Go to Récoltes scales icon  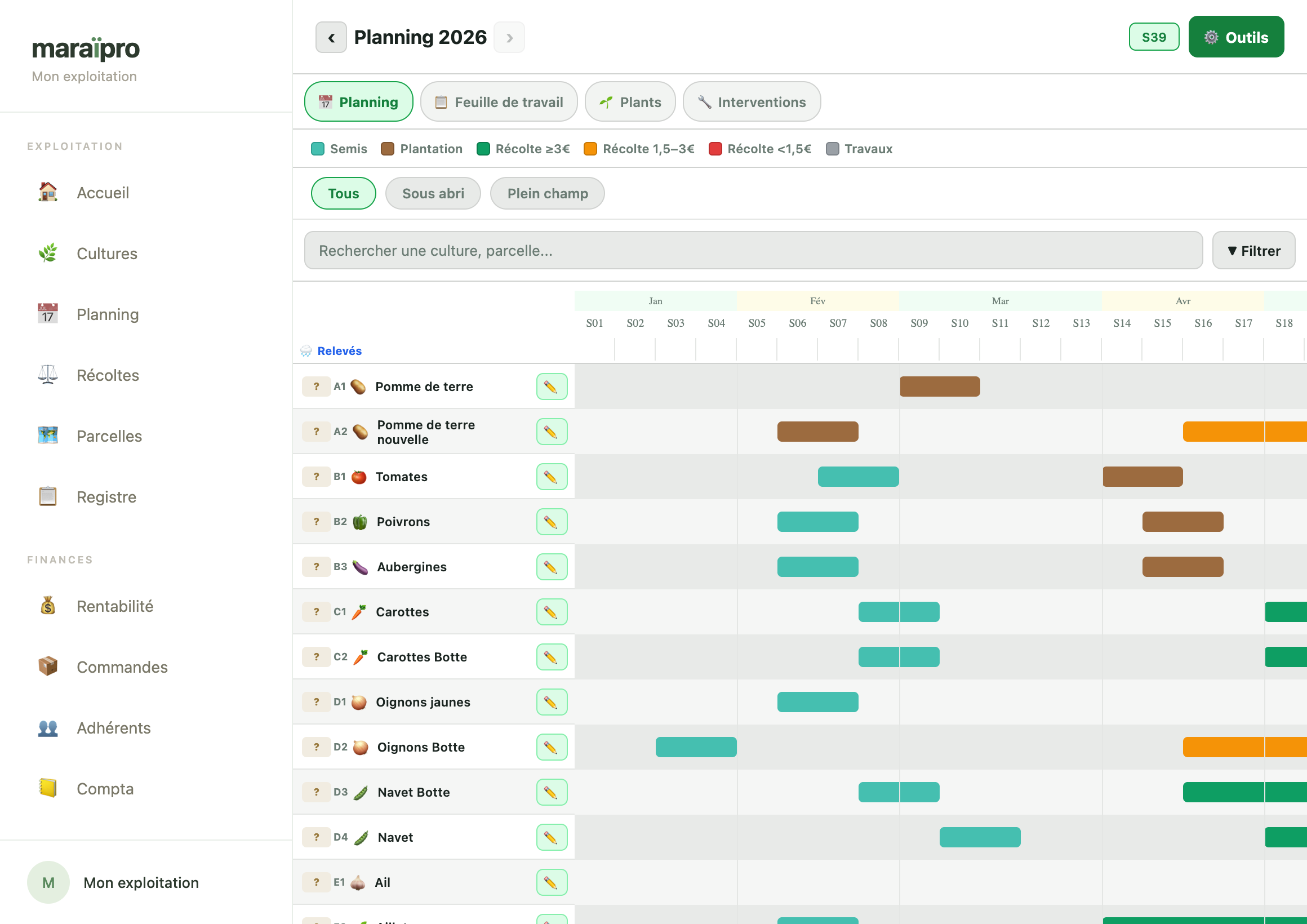tap(48, 375)
